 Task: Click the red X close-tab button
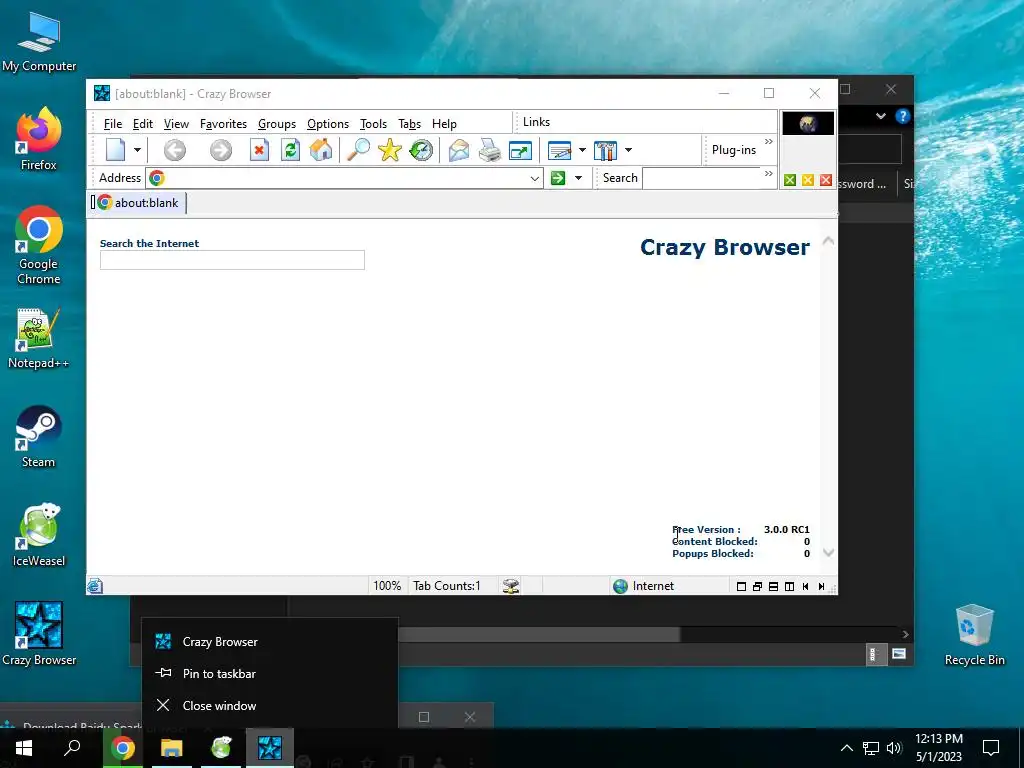(826, 180)
